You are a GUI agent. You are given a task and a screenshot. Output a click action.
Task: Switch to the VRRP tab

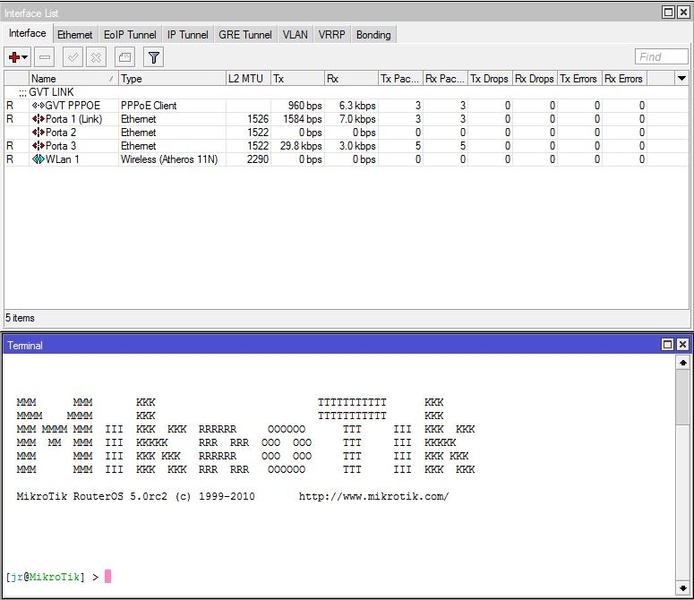tap(332, 35)
